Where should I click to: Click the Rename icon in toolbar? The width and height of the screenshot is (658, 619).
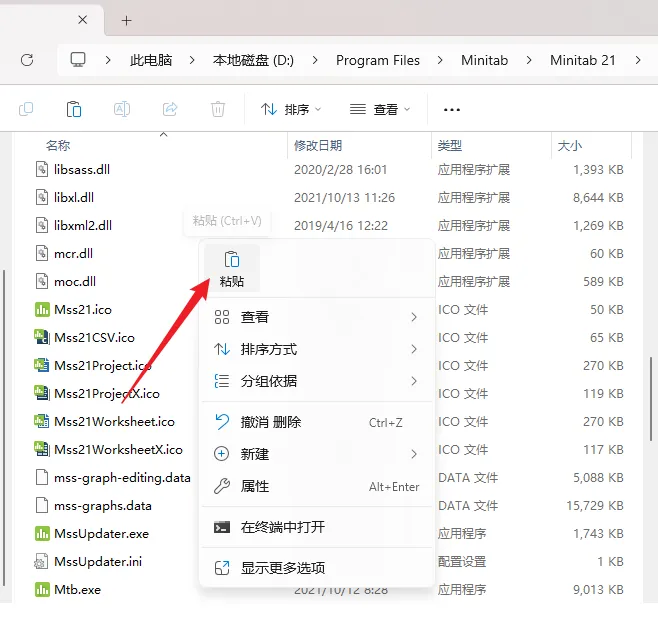point(122,109)
